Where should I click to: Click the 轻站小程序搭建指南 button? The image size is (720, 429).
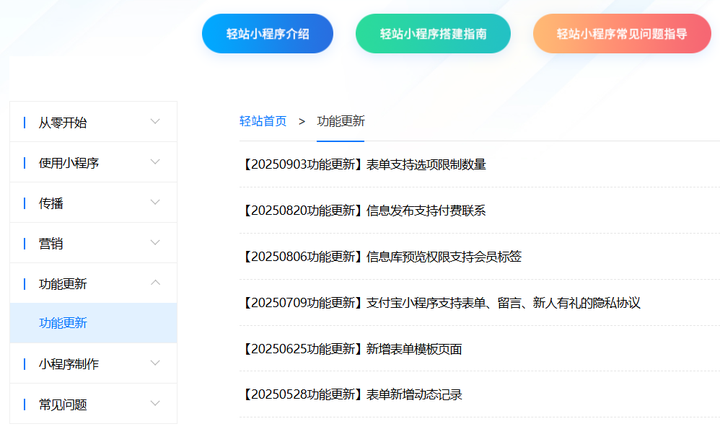[x=433, y=34]
